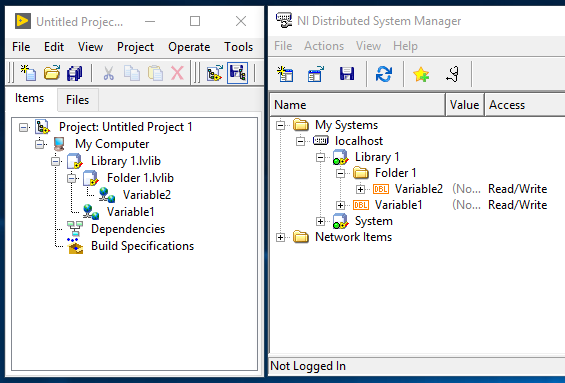Click the Access column header
Screen dimensions: 565x383
point(525,105)
